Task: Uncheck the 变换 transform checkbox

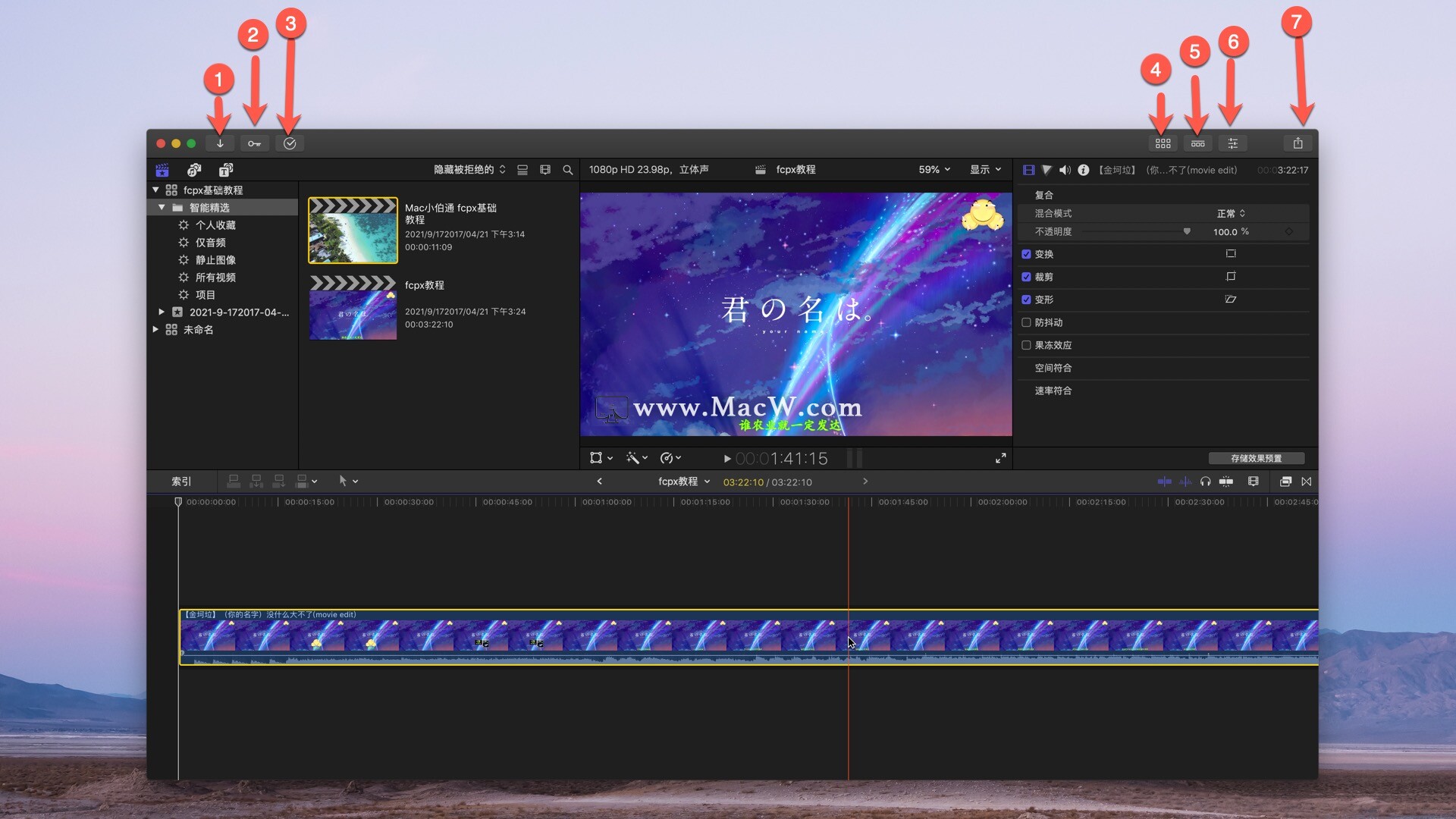Action: pos(1026,254)
